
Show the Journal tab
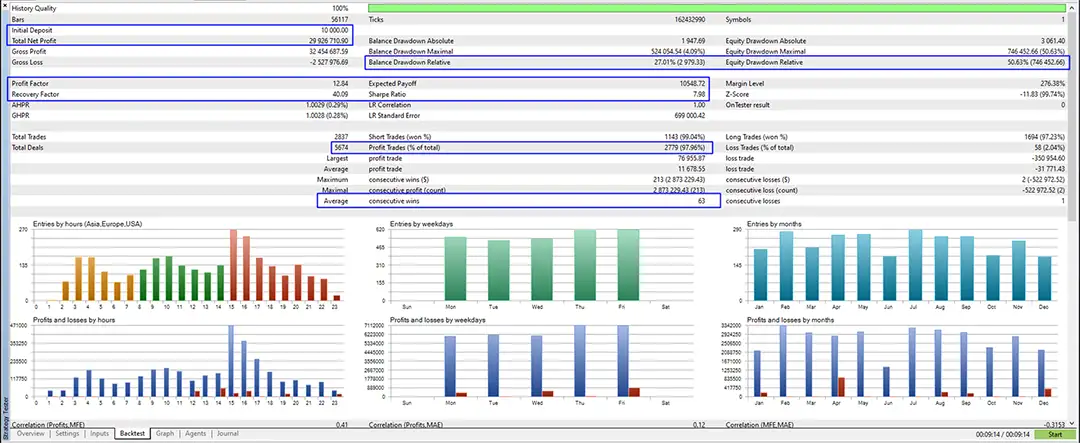coord(227,434)
